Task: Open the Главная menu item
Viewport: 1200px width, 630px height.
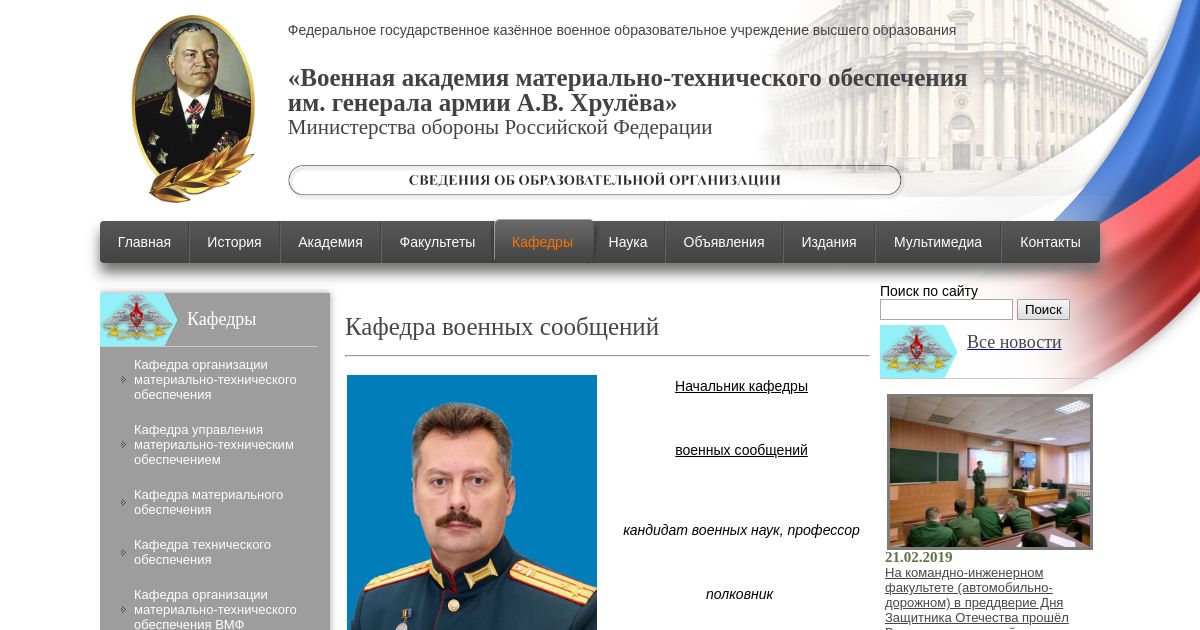Action: click(144, 242)
